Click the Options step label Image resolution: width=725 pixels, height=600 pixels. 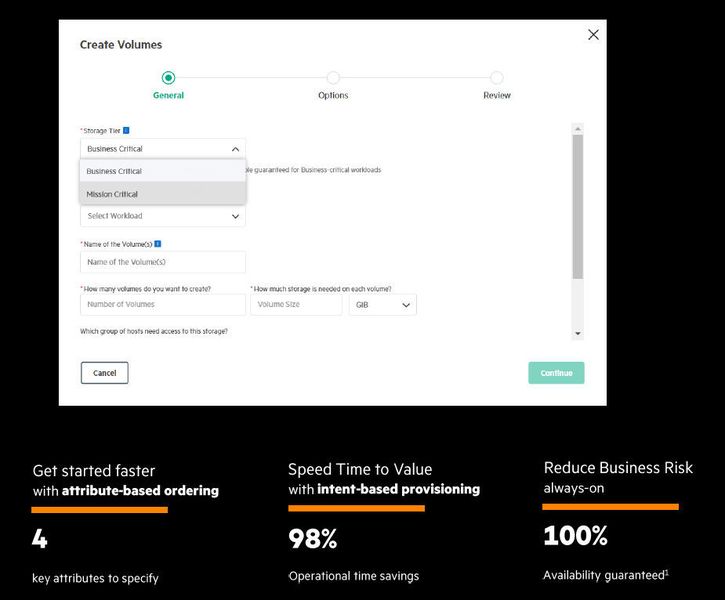click(333, 96)
